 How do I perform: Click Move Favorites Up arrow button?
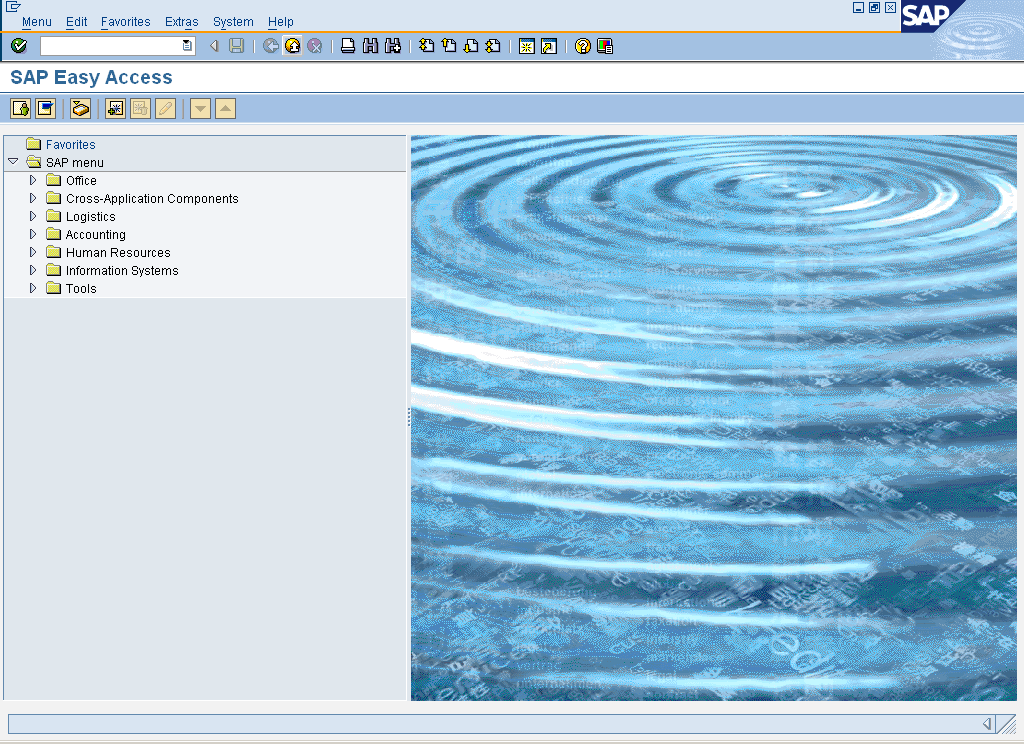[x=225, y=108]
